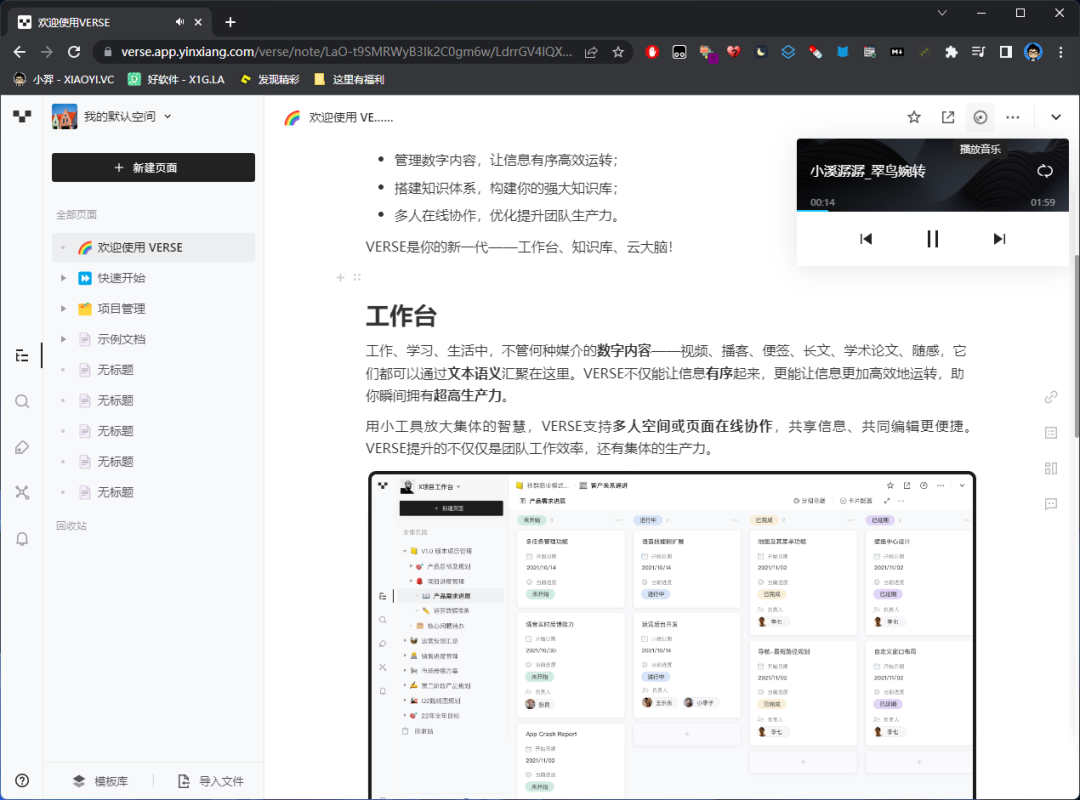Open notifications bell in left rail
The width and height of the screenshot is (1080, 800).
click(x=22, y=539)
